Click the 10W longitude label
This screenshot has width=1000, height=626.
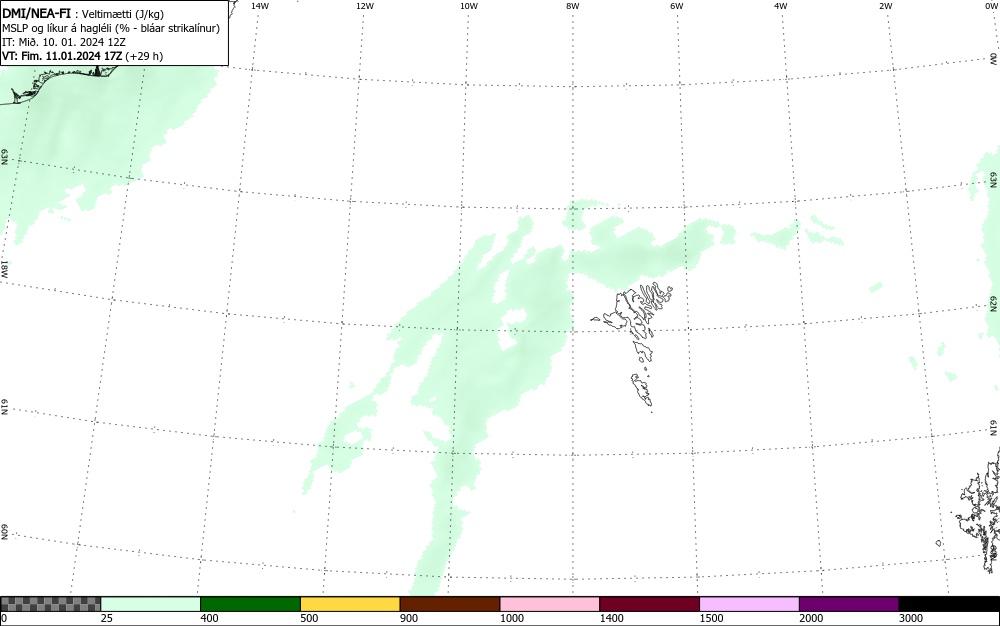(469, 6)
